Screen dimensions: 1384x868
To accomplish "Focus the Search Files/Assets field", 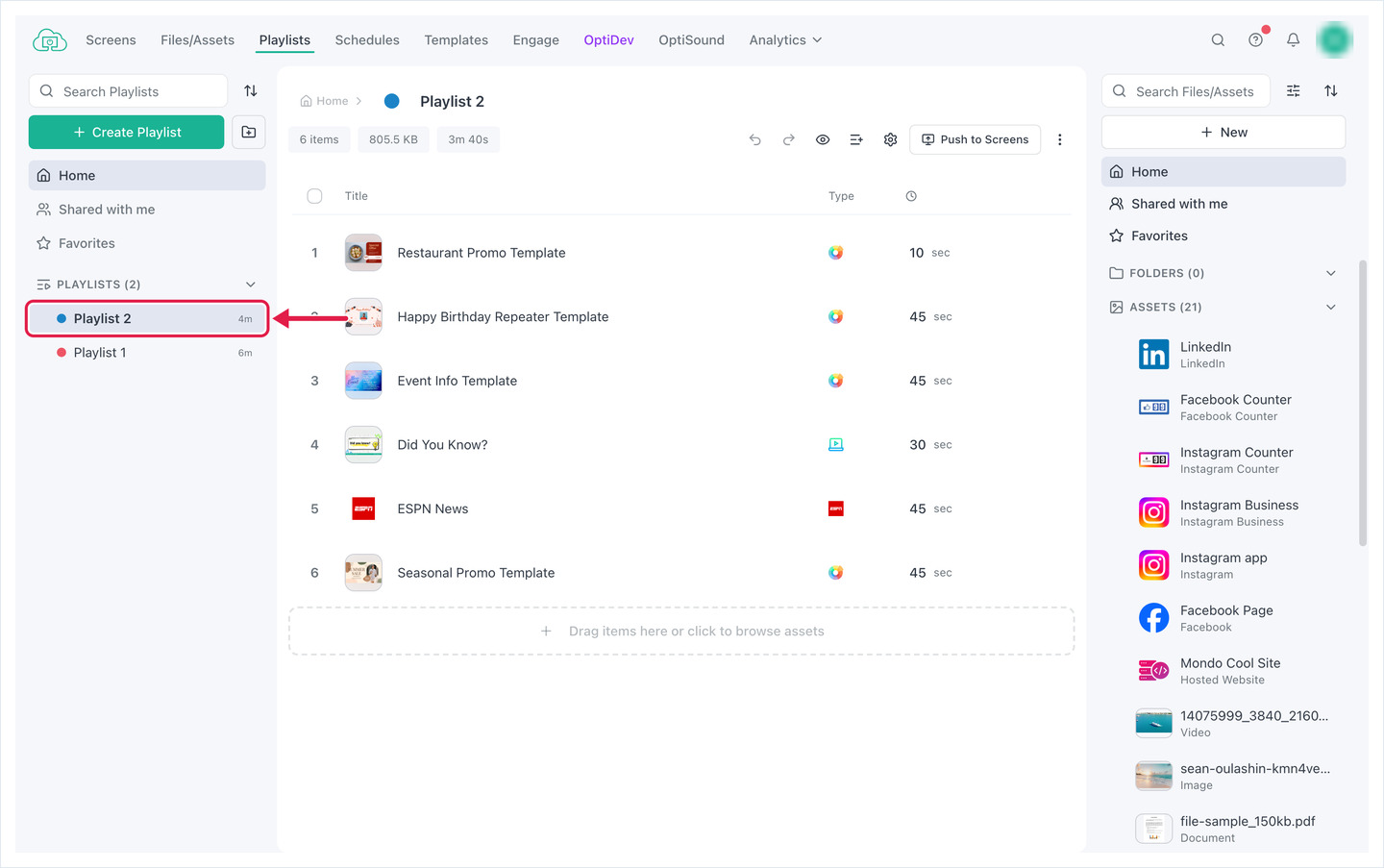I will tap(1185, 91).
